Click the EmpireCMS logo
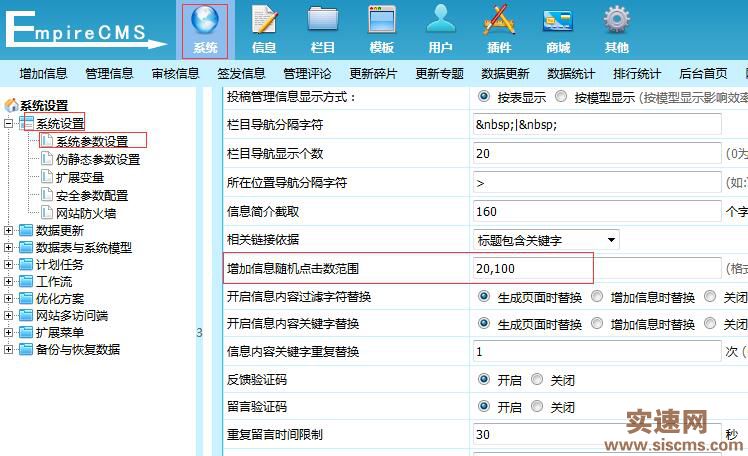This screenshot has height=456, width=748. pyautogui.click(x=85, y=30)
